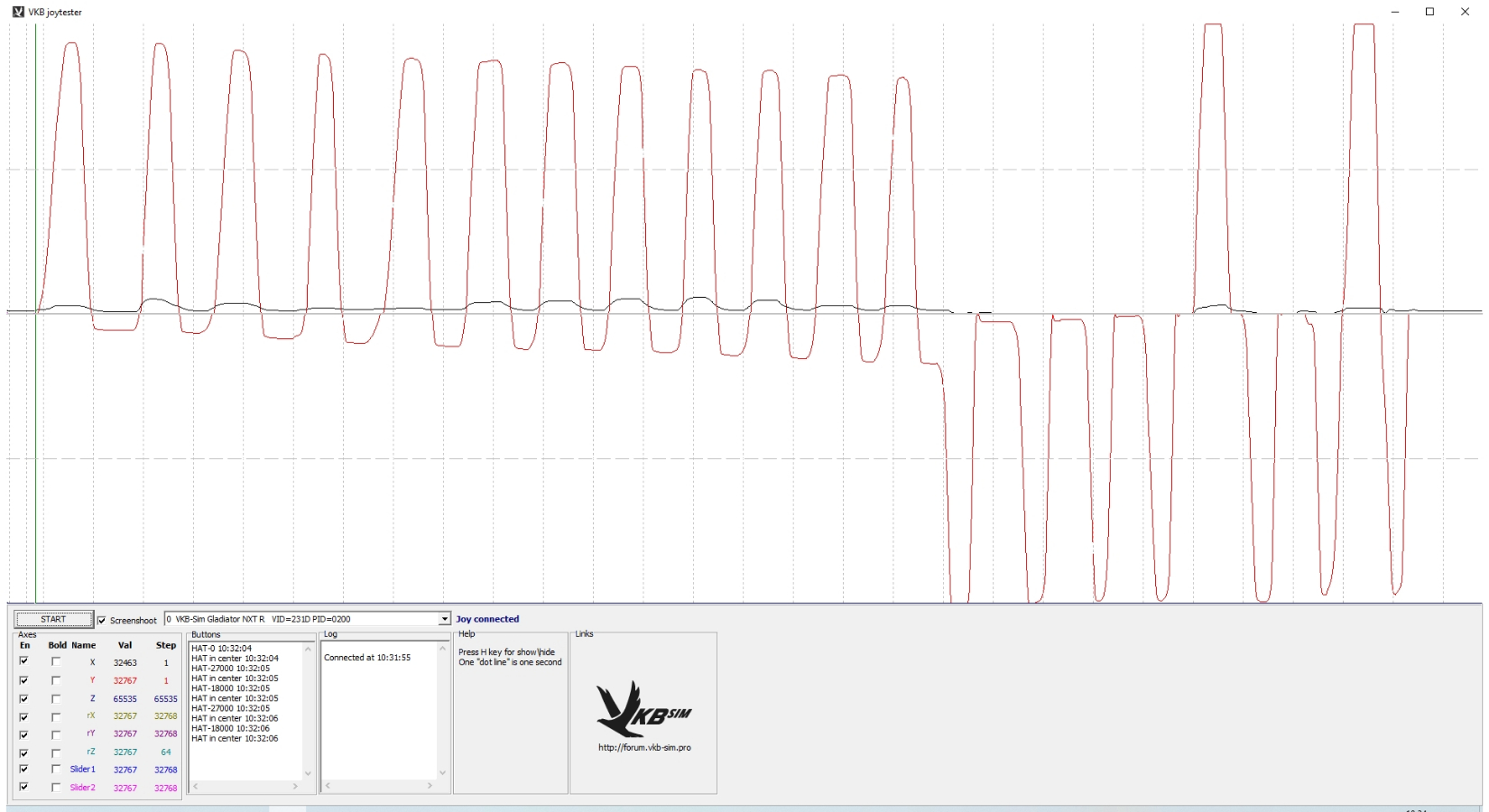Select the 'HAT-18000 10:32:05' entry
Screen dimensions: 1489x812
pos(230,688)
